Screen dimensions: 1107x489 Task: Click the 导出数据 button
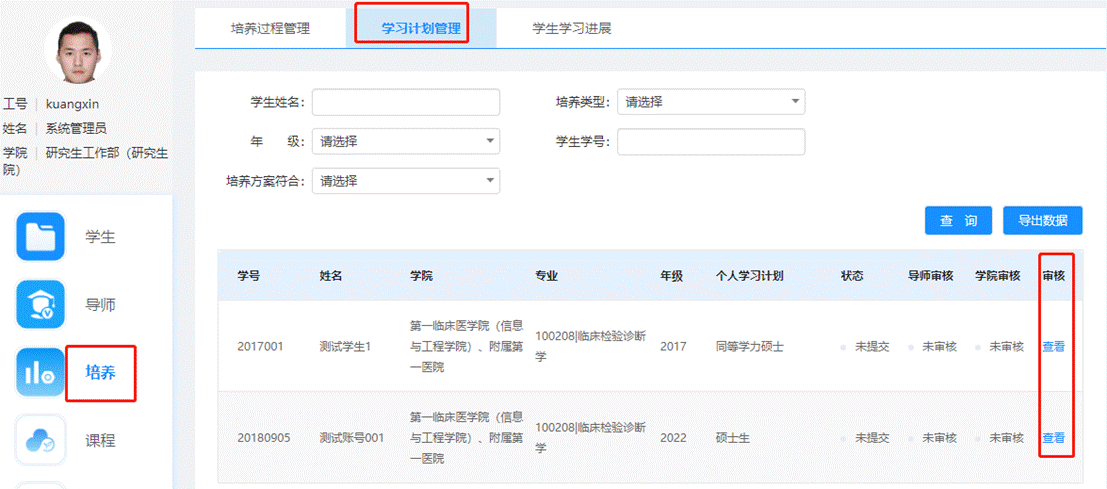click(x=1042, y=221)
